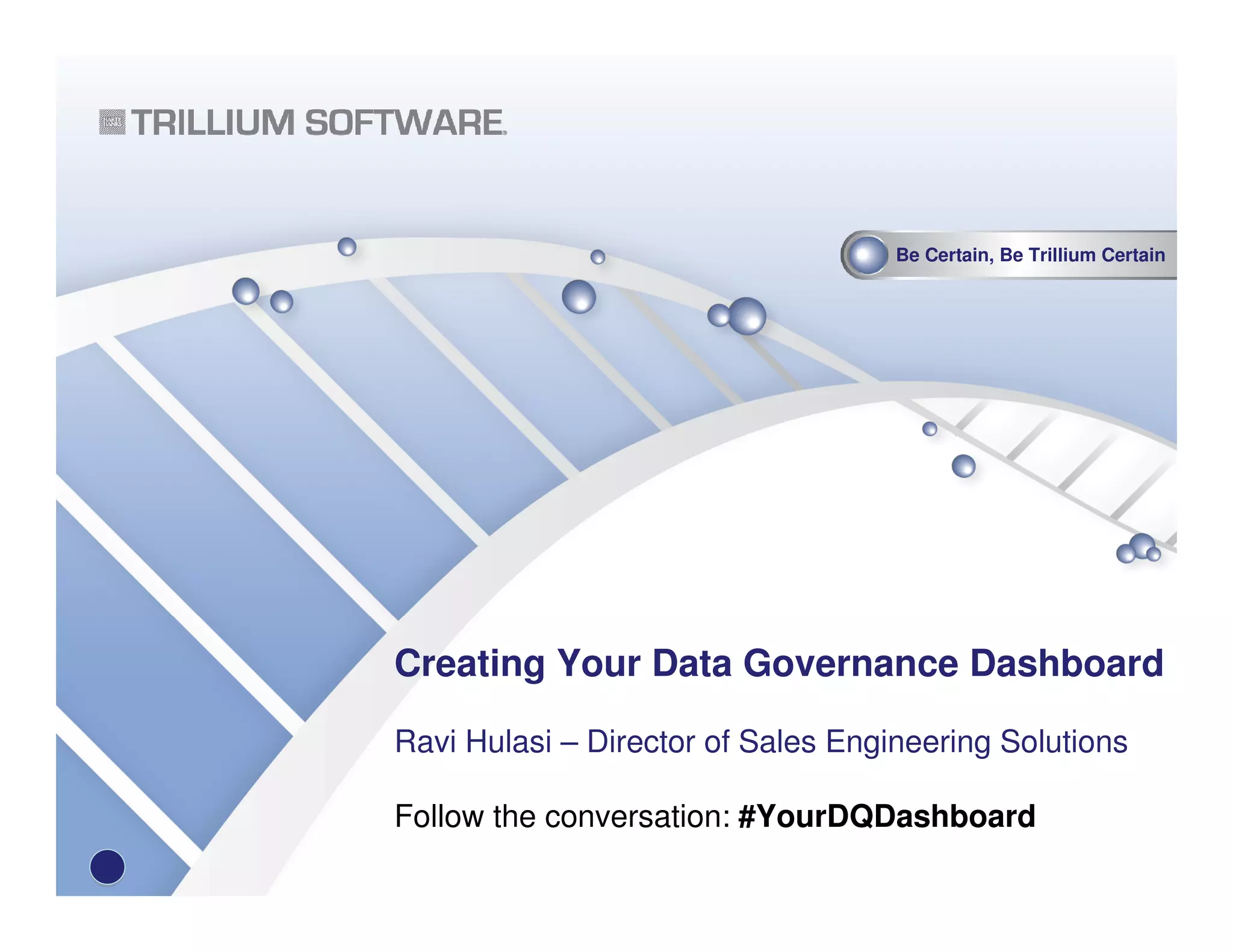Viewport: 1233px width, 952px height.
Task: Select the Ravi Hulasi presenter subtitle line
Action: (761, 742)
